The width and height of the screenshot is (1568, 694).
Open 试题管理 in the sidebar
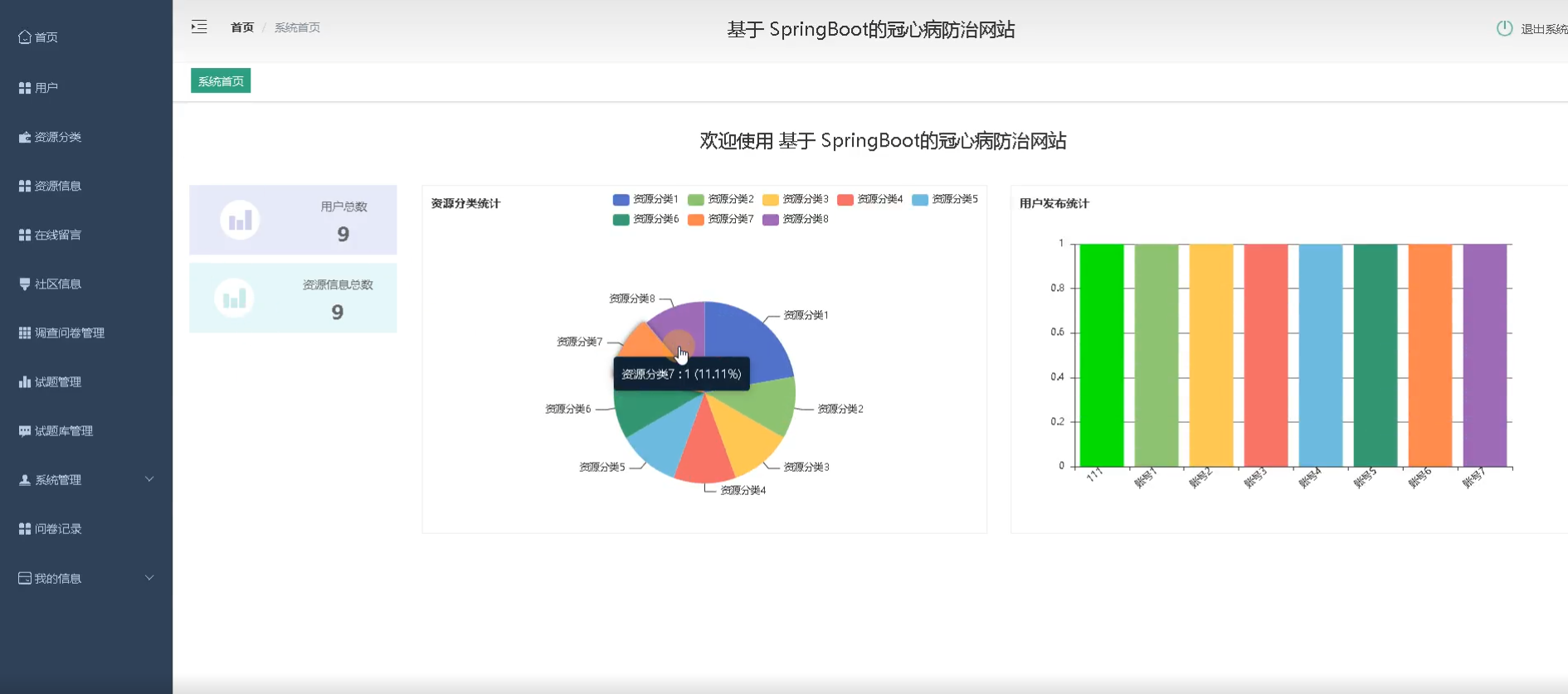tap(86, 381)
